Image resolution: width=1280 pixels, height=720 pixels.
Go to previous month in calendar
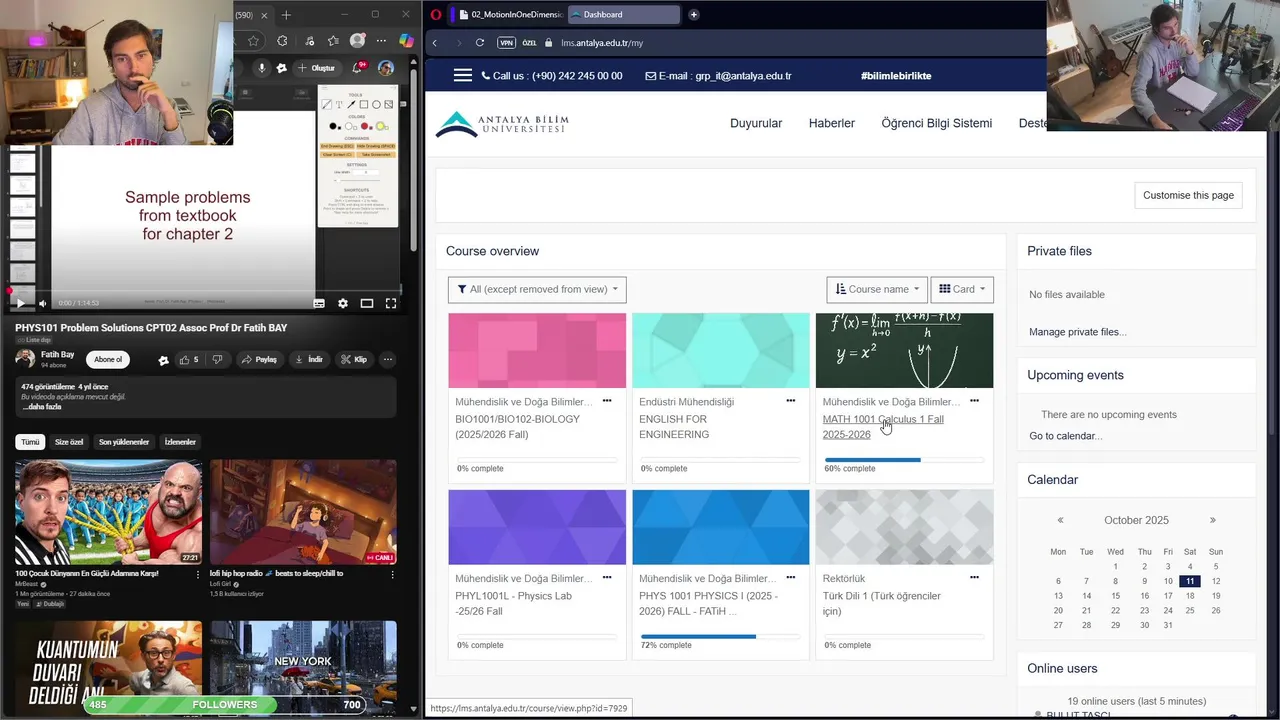coord(1060,520)
